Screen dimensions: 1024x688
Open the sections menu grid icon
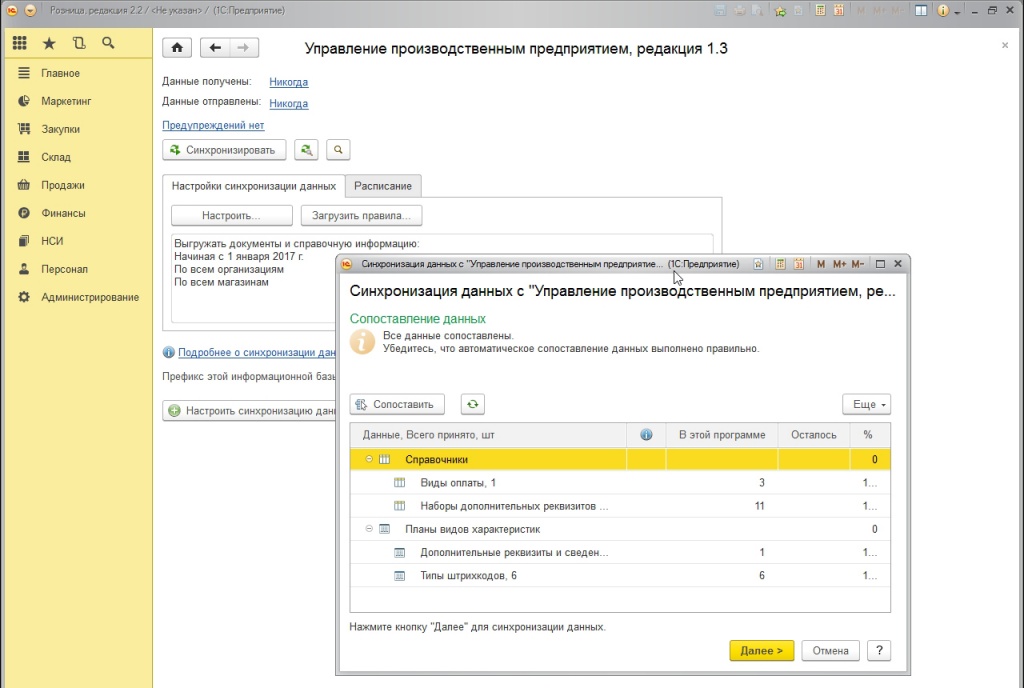20,44
